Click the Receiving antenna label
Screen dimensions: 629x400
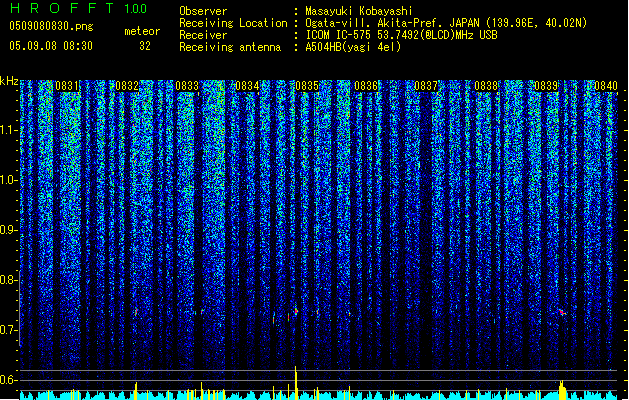(230, 47)
